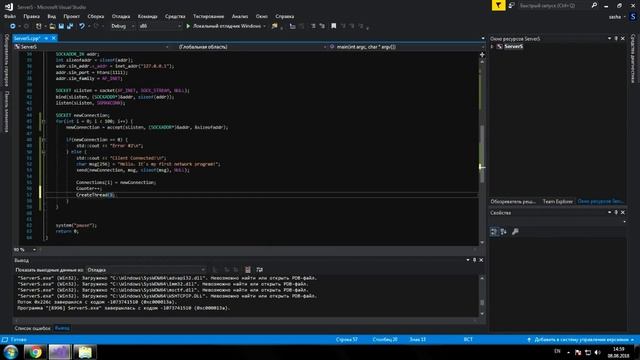Open the Вид menu
Viewport: 640px width, 360px height.
(51, 16)
